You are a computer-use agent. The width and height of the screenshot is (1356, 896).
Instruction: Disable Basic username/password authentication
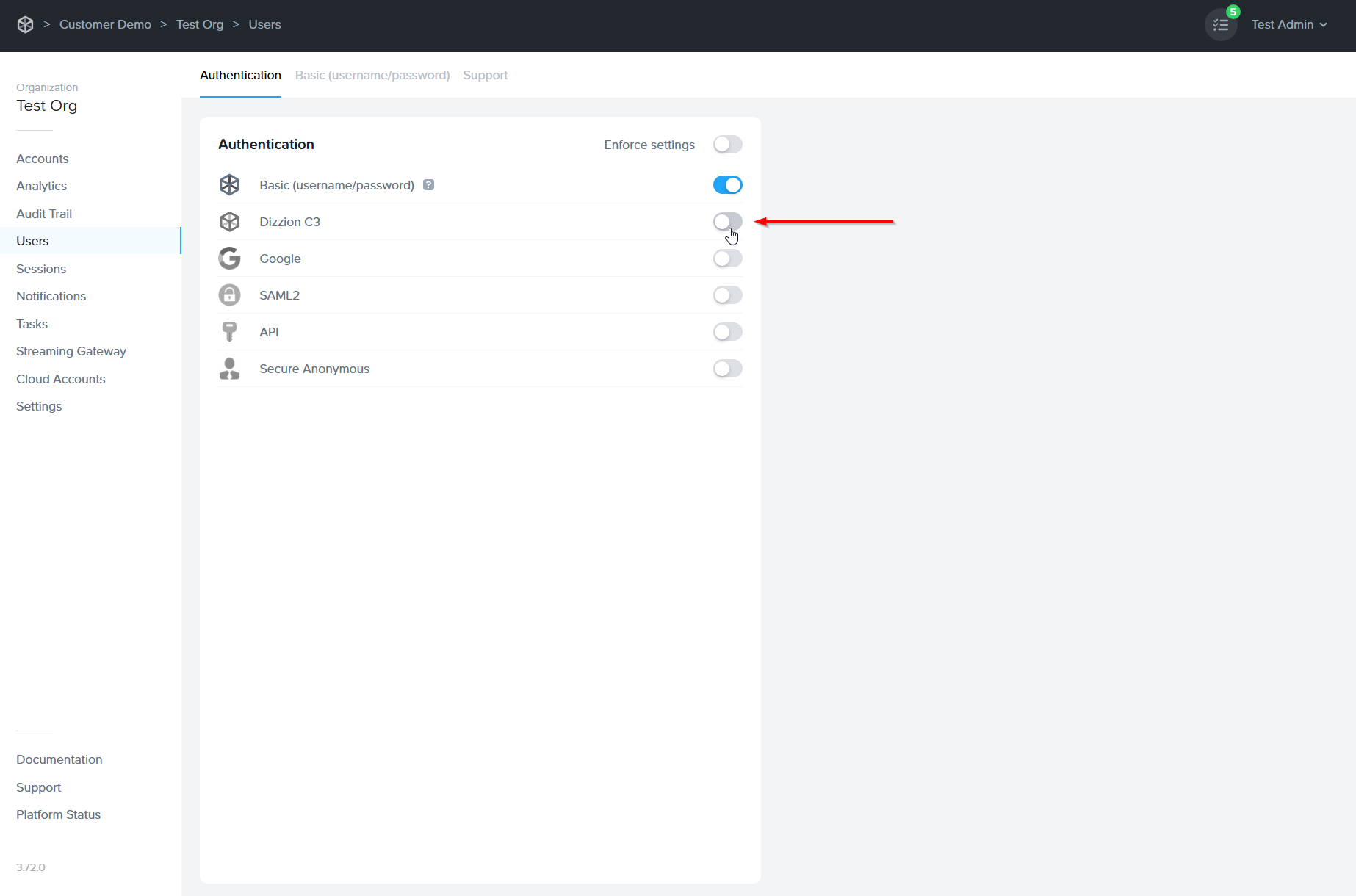(x=727, y=184)
